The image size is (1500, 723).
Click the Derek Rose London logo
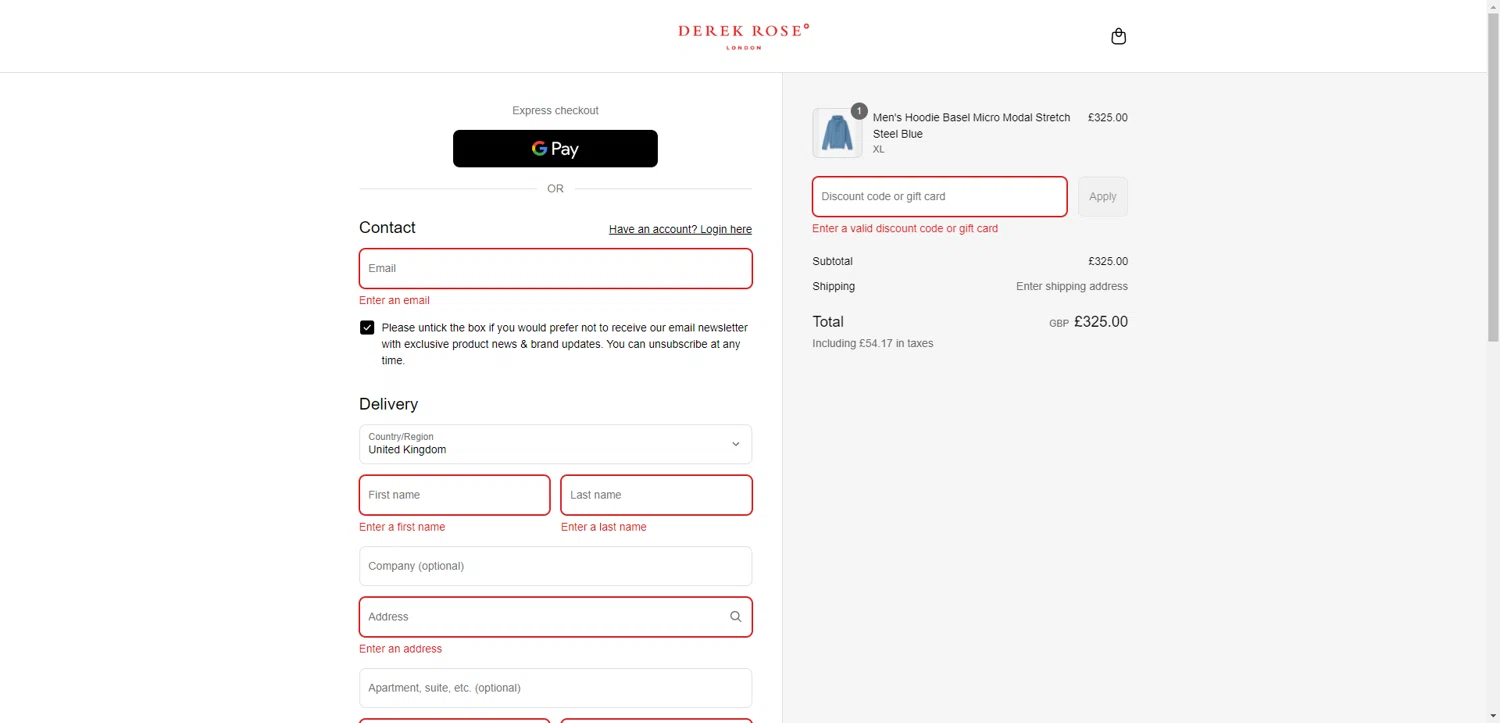coord(743,36)
